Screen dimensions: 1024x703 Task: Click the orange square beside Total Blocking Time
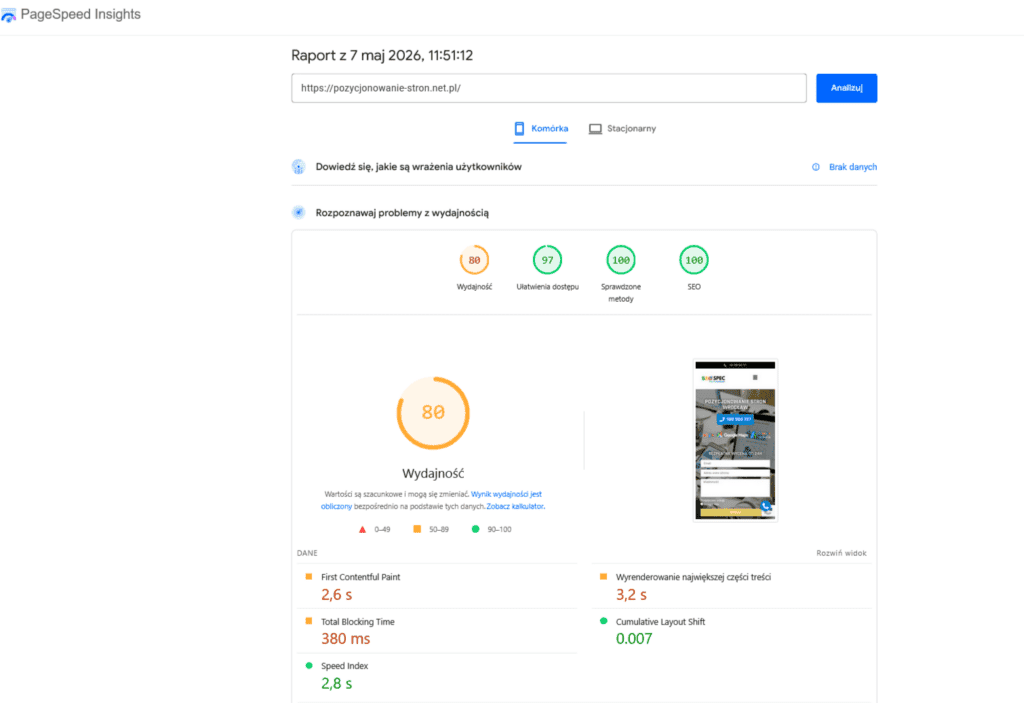click(x=309, y=621)
